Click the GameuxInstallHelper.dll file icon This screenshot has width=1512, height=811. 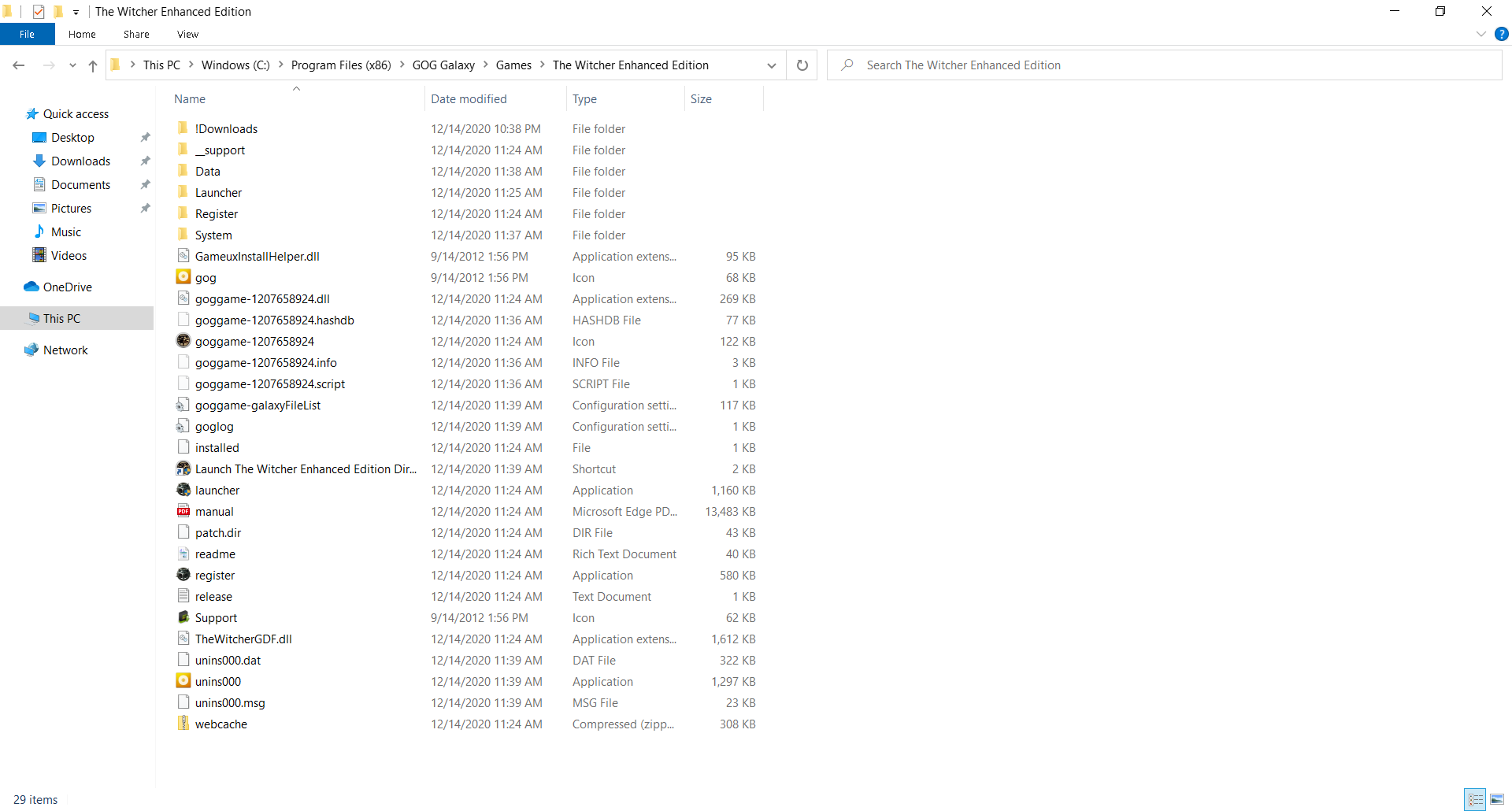(x=183, y=256)
